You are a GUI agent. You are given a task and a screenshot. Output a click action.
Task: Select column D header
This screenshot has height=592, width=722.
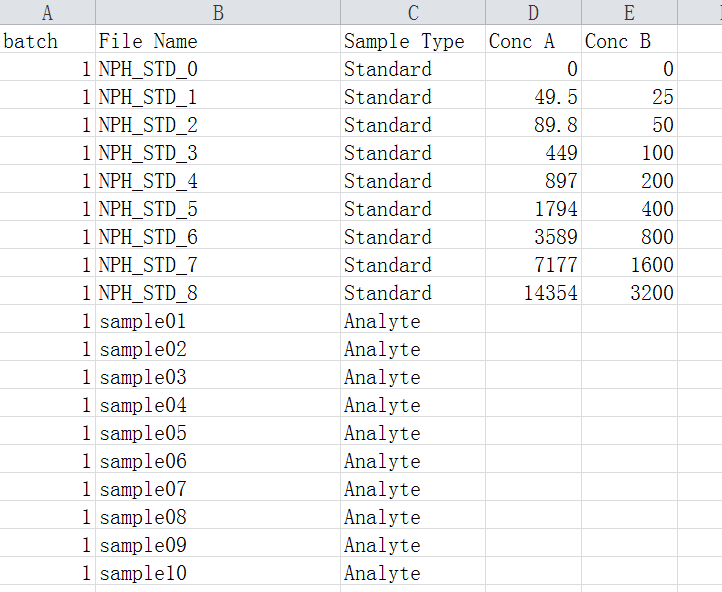coord(533,12)
